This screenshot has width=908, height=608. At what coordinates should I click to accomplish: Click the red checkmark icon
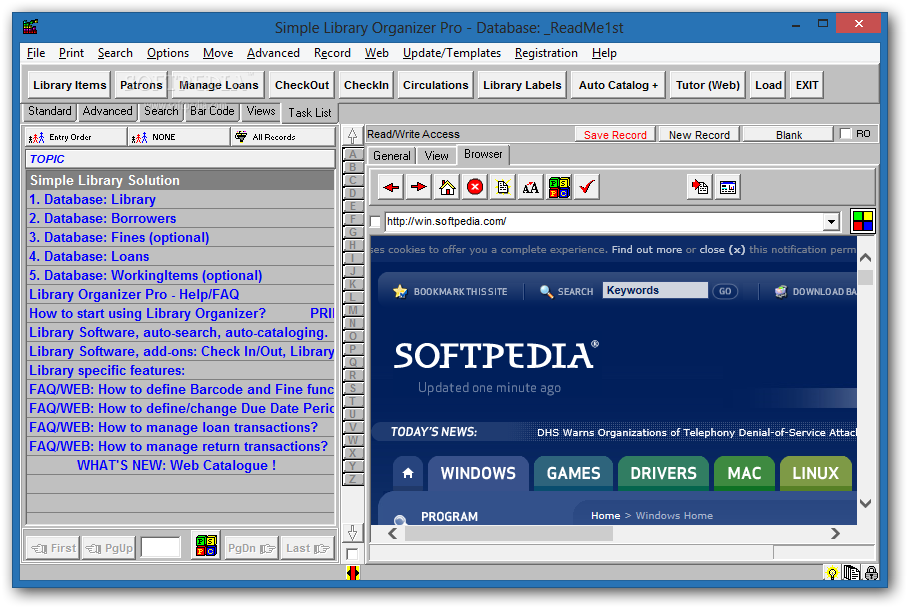coord(587,187)
